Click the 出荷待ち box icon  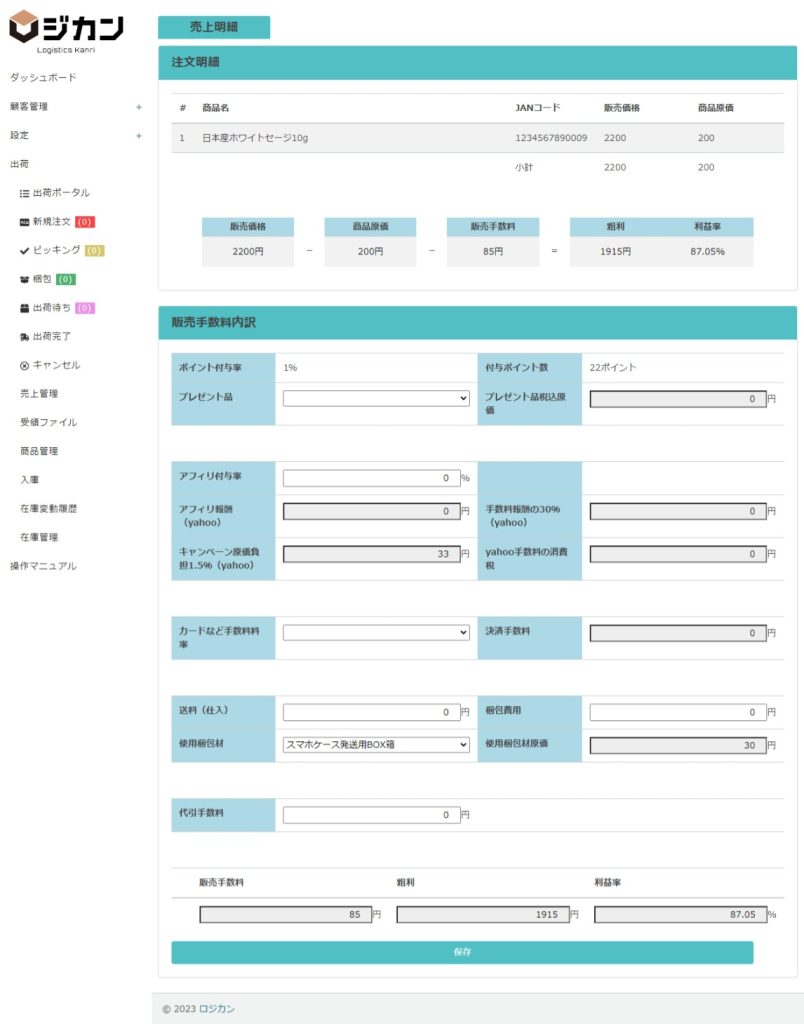(x=24, y=308)
